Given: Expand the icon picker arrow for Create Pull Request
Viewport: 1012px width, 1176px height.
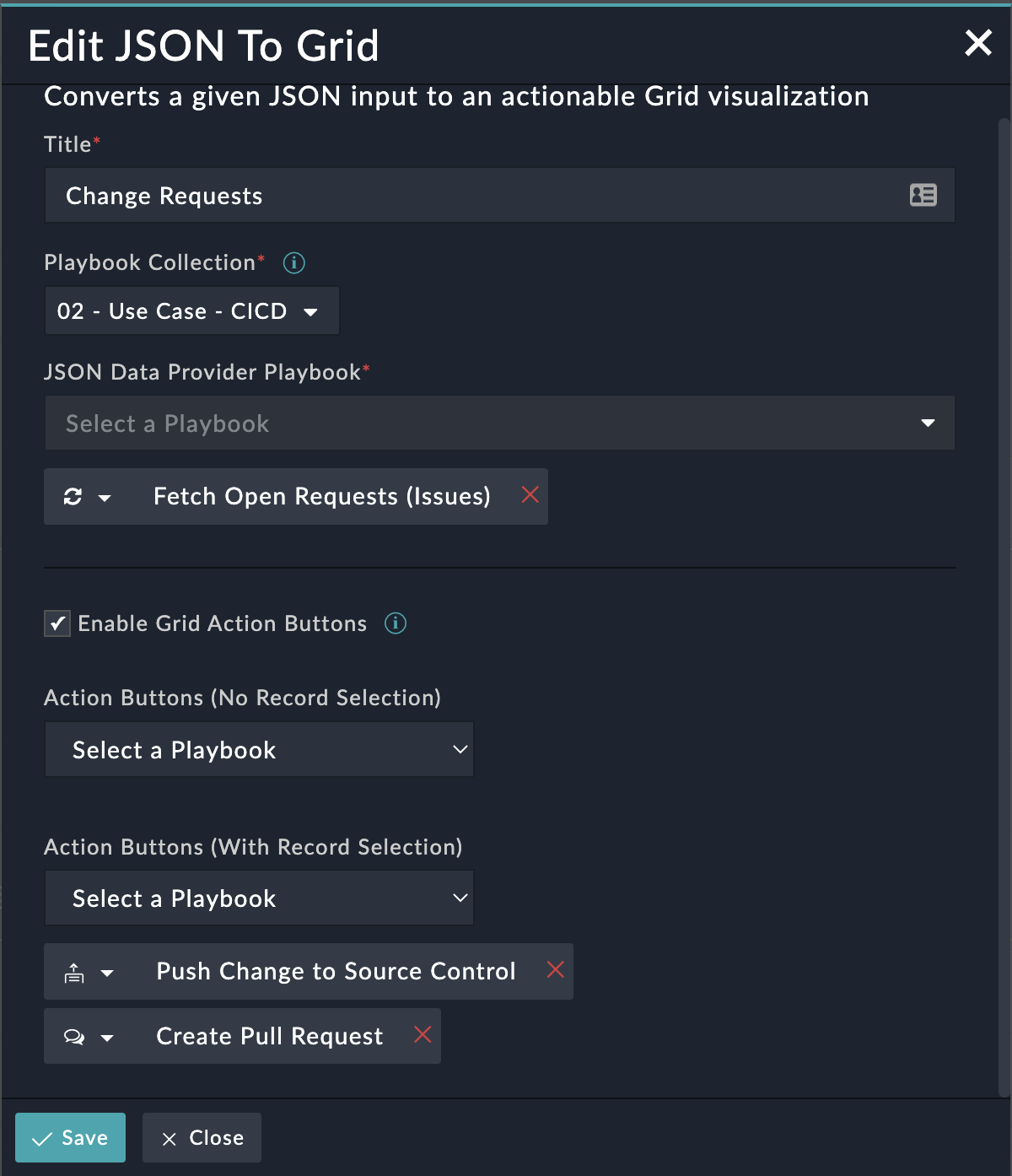Looking at the screenshot, I should coord(107,1038).
